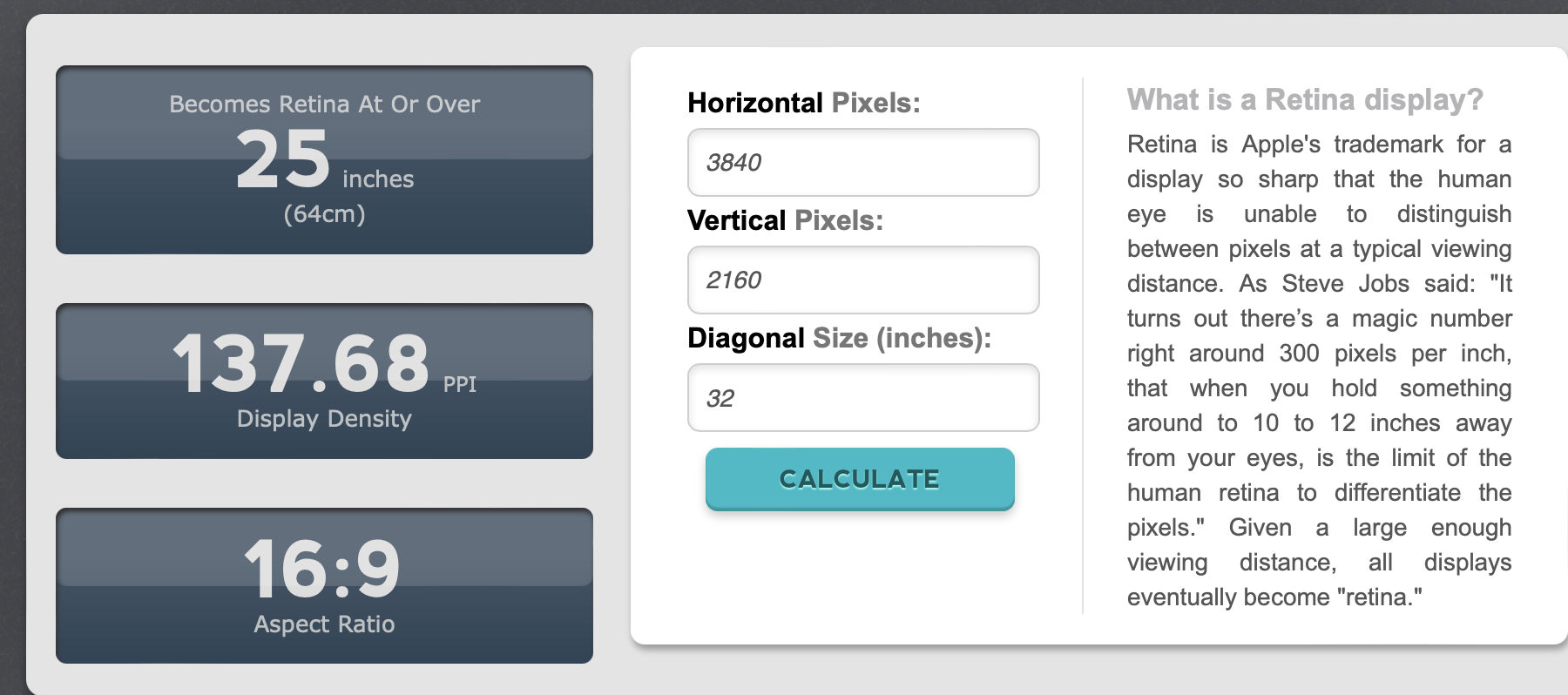Image resolution: width=1568 pixels, height=695 pixels.
Task: Click the large 25 retina distance value
Action: pyautogui.click(x=283, y=159)
